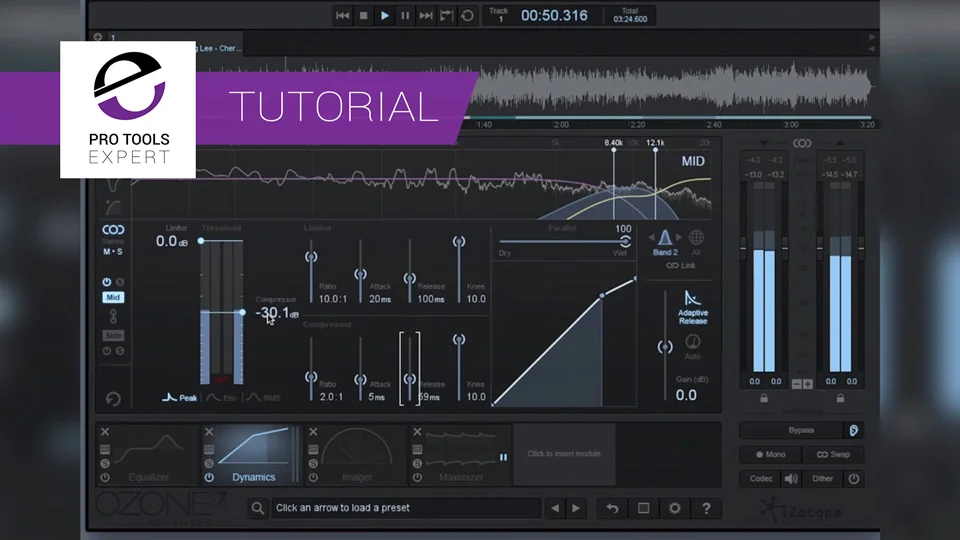960x540 pixels.
Task: Solo the Equalizer module
Action: coord(105,463)
